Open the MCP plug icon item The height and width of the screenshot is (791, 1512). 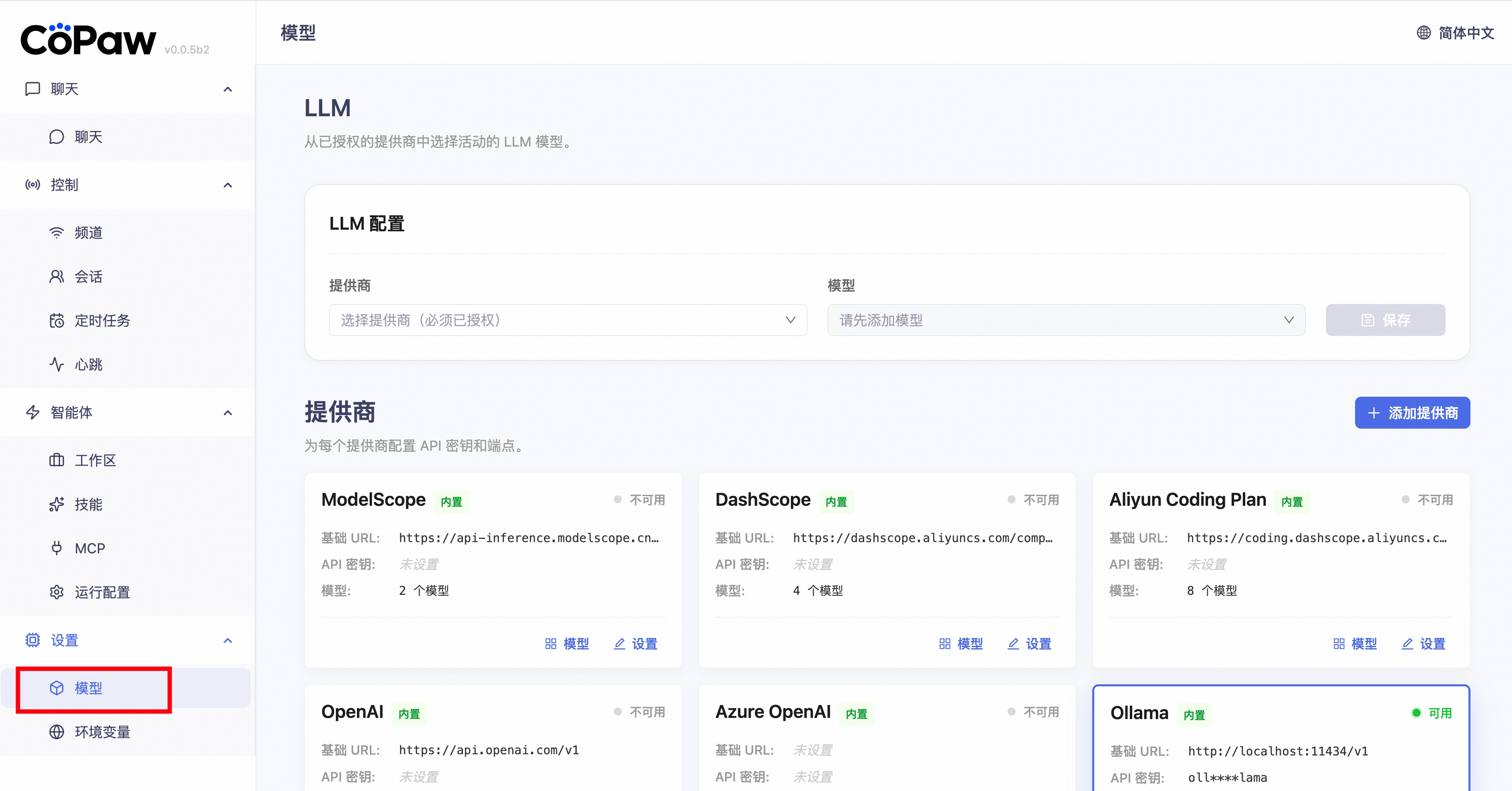(x=56, y=548)
